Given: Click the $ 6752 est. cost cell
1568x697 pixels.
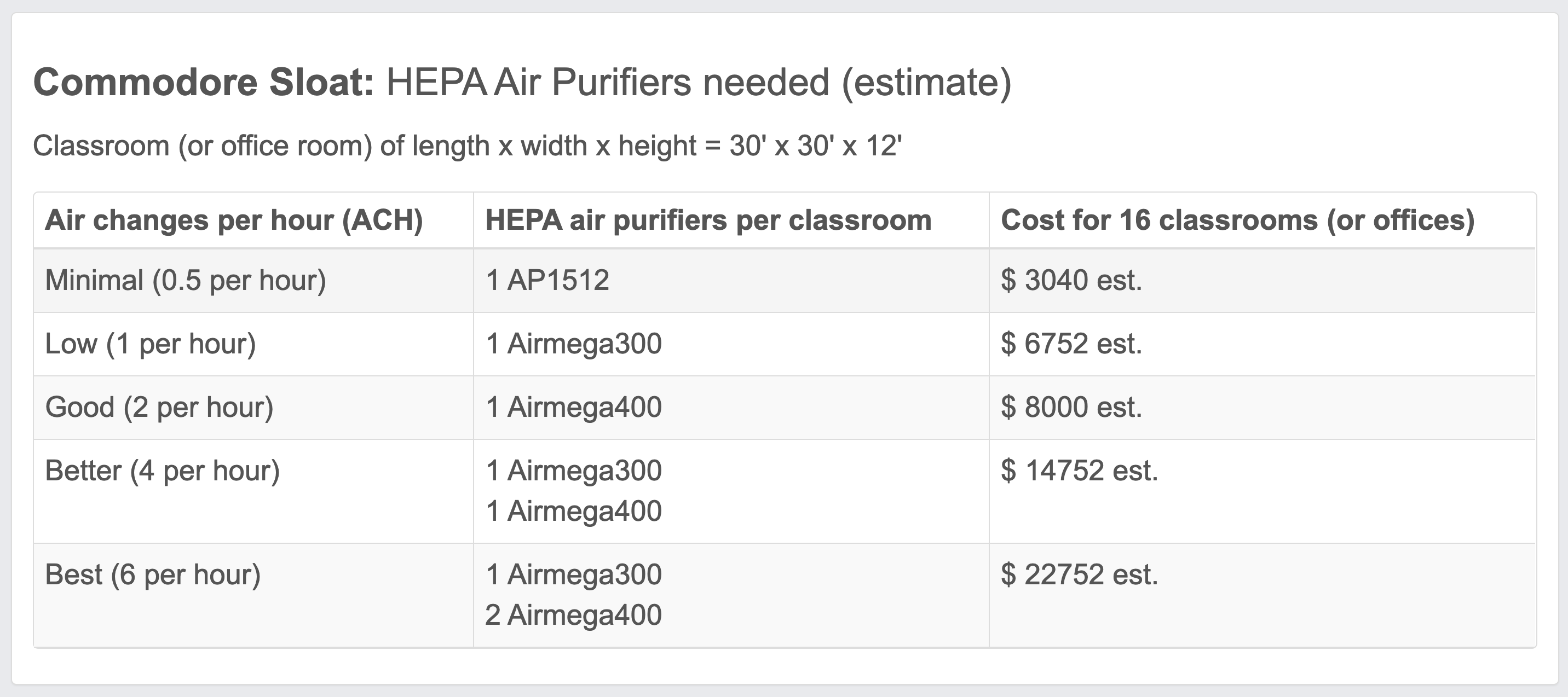Looking at the screenshot, I should pos(1071,344).
